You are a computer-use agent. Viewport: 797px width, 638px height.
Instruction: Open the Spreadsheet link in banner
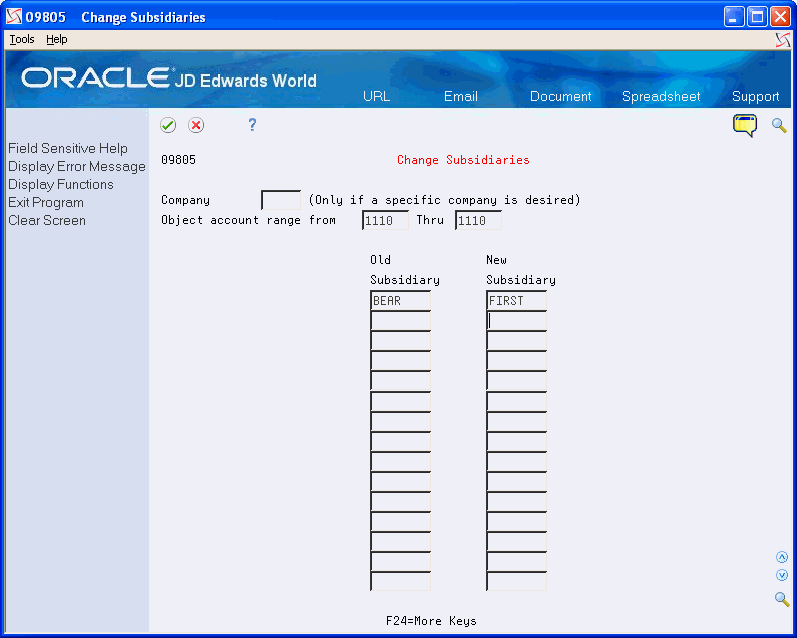(x=661, y=97)
